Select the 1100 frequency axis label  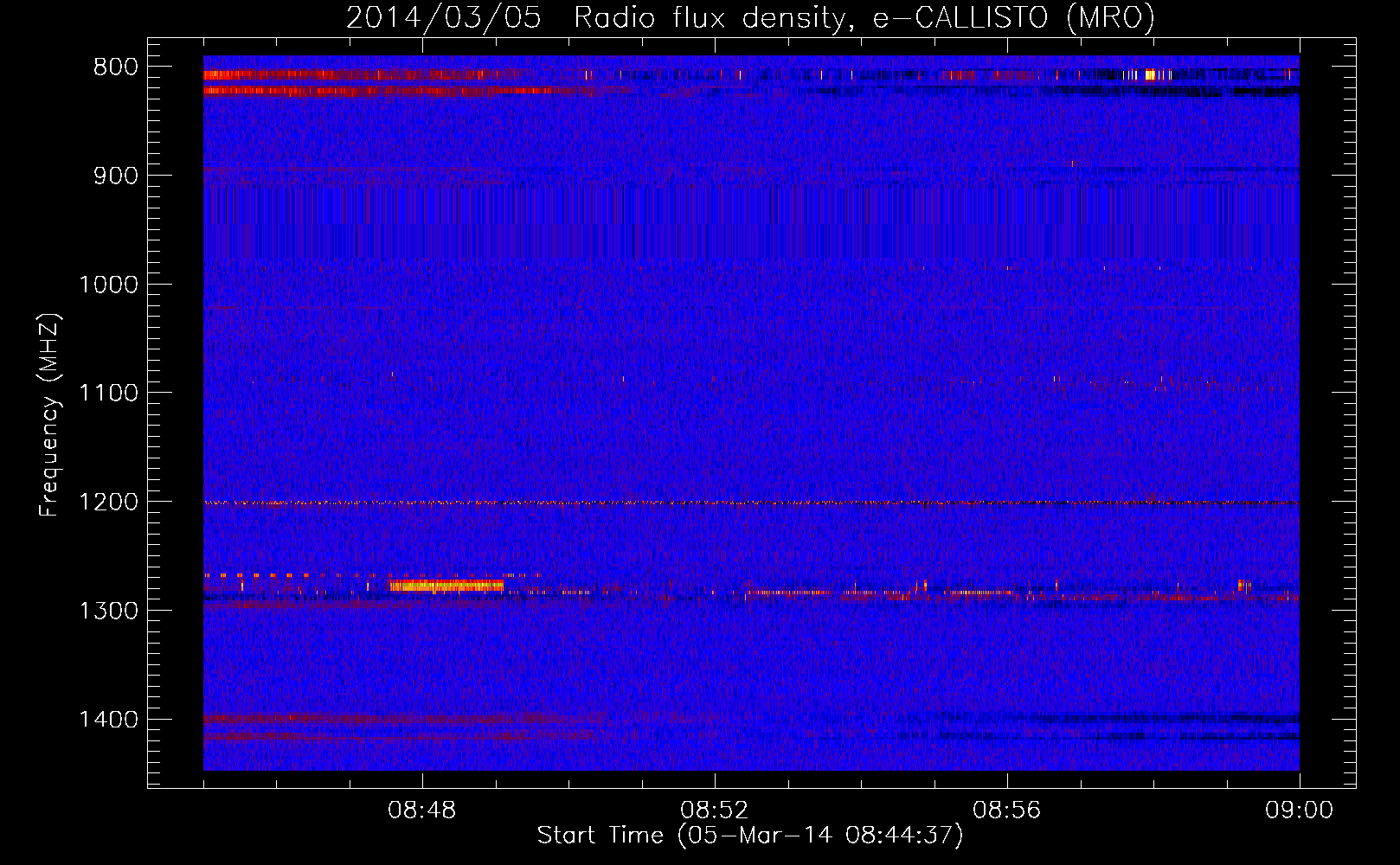point(109,394)
